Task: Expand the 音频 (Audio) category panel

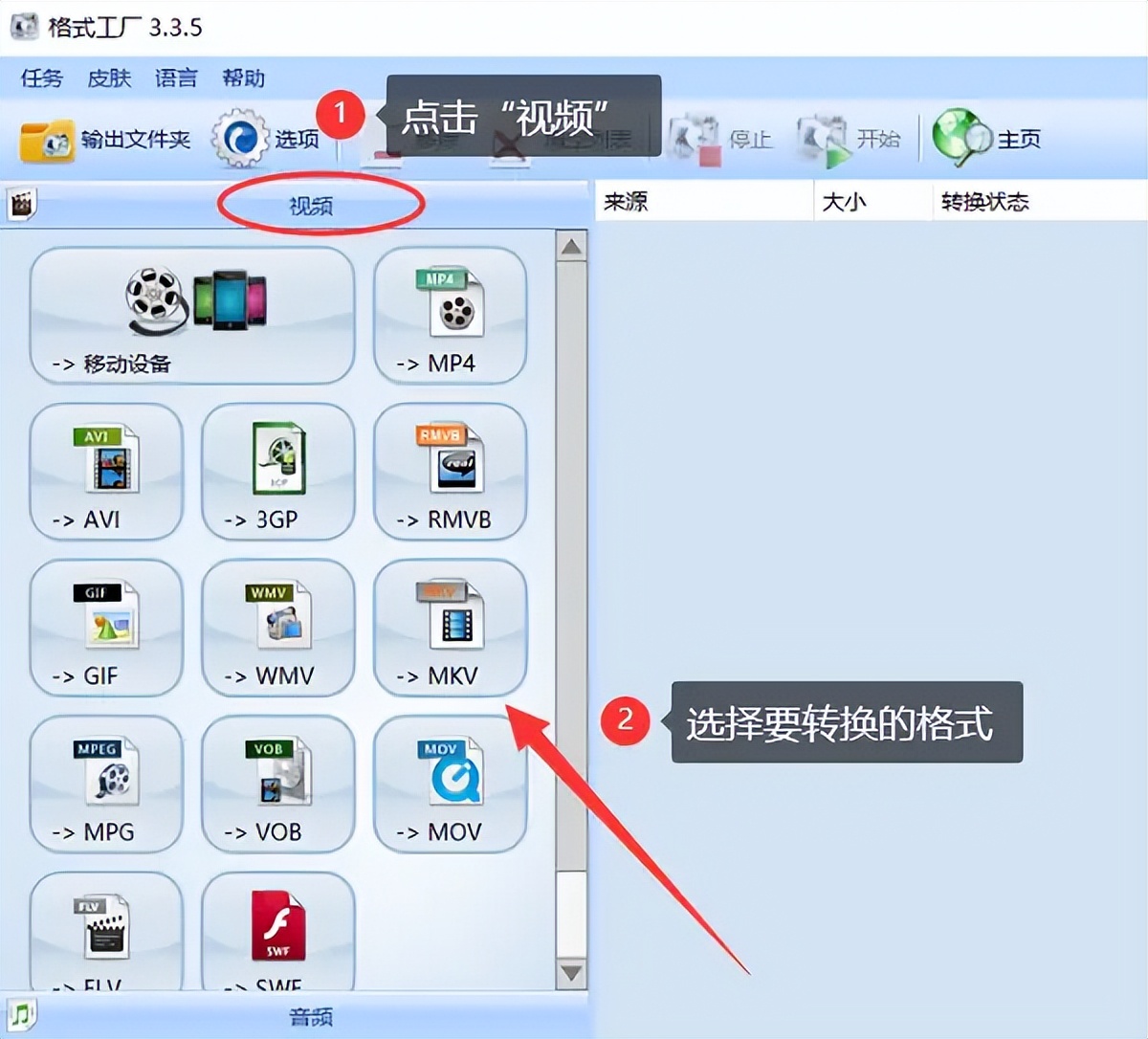Action: click(x=311, y=1016)
